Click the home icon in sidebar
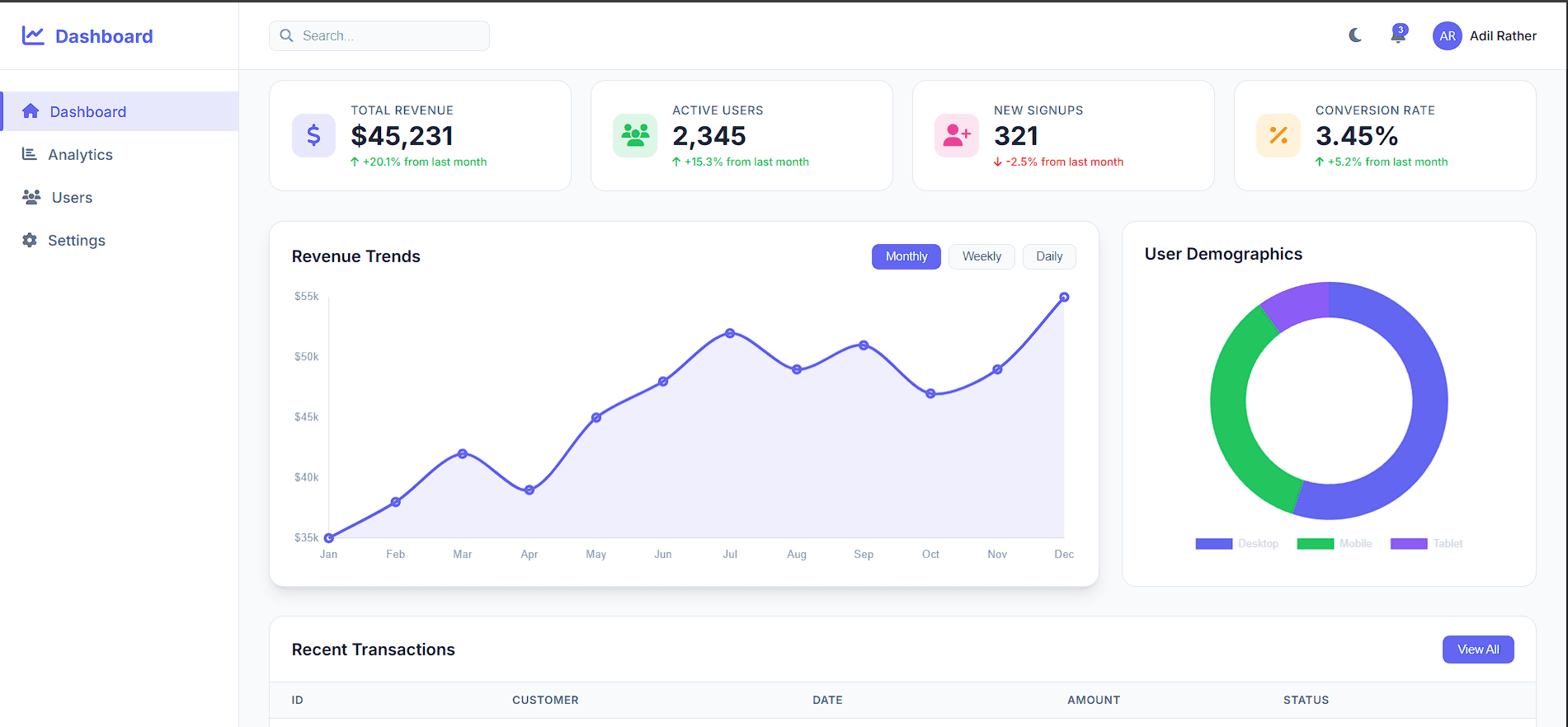Image resolution: width=1568 pixels, height=727 pixels. 31,111
